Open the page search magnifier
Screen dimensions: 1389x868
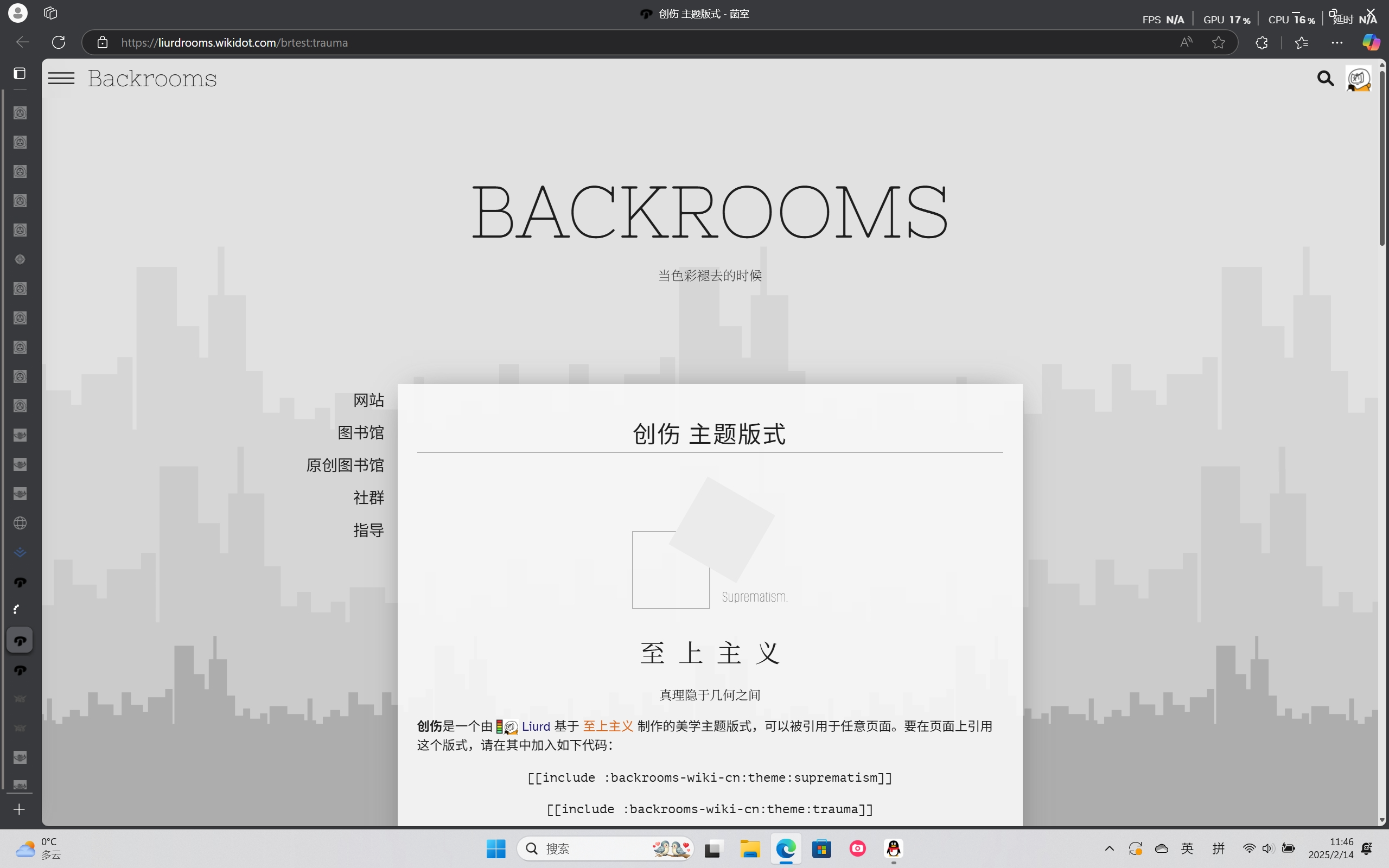pyautogui.click(x=1325, y=78)
